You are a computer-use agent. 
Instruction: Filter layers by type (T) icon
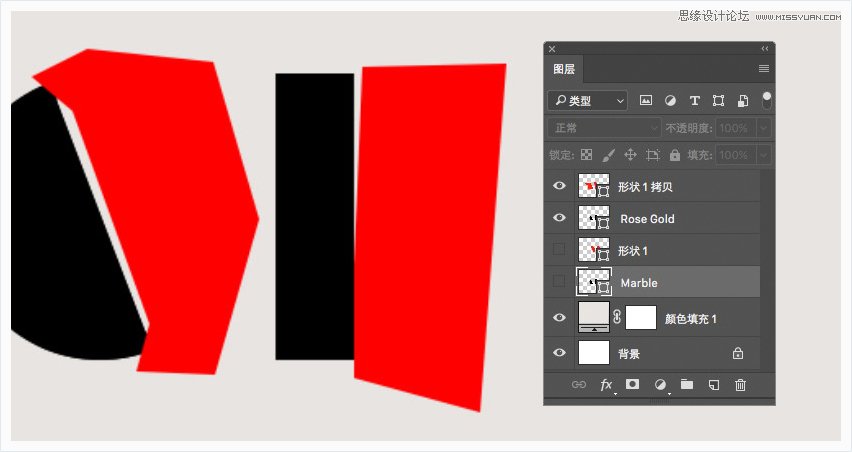[694, 101]
